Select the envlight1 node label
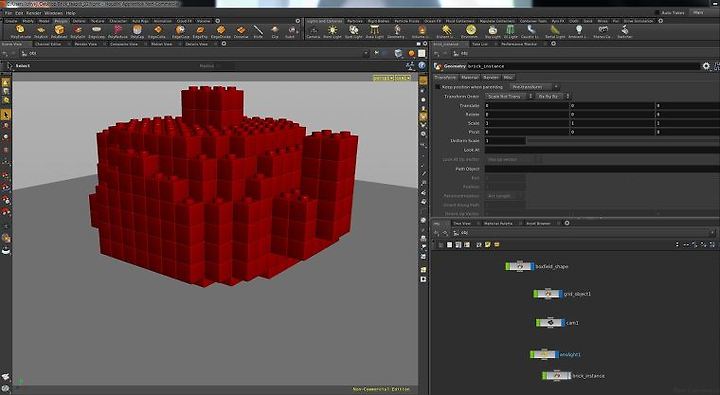The width and height of the screenshot is (720, 395). tap(570, 355)
